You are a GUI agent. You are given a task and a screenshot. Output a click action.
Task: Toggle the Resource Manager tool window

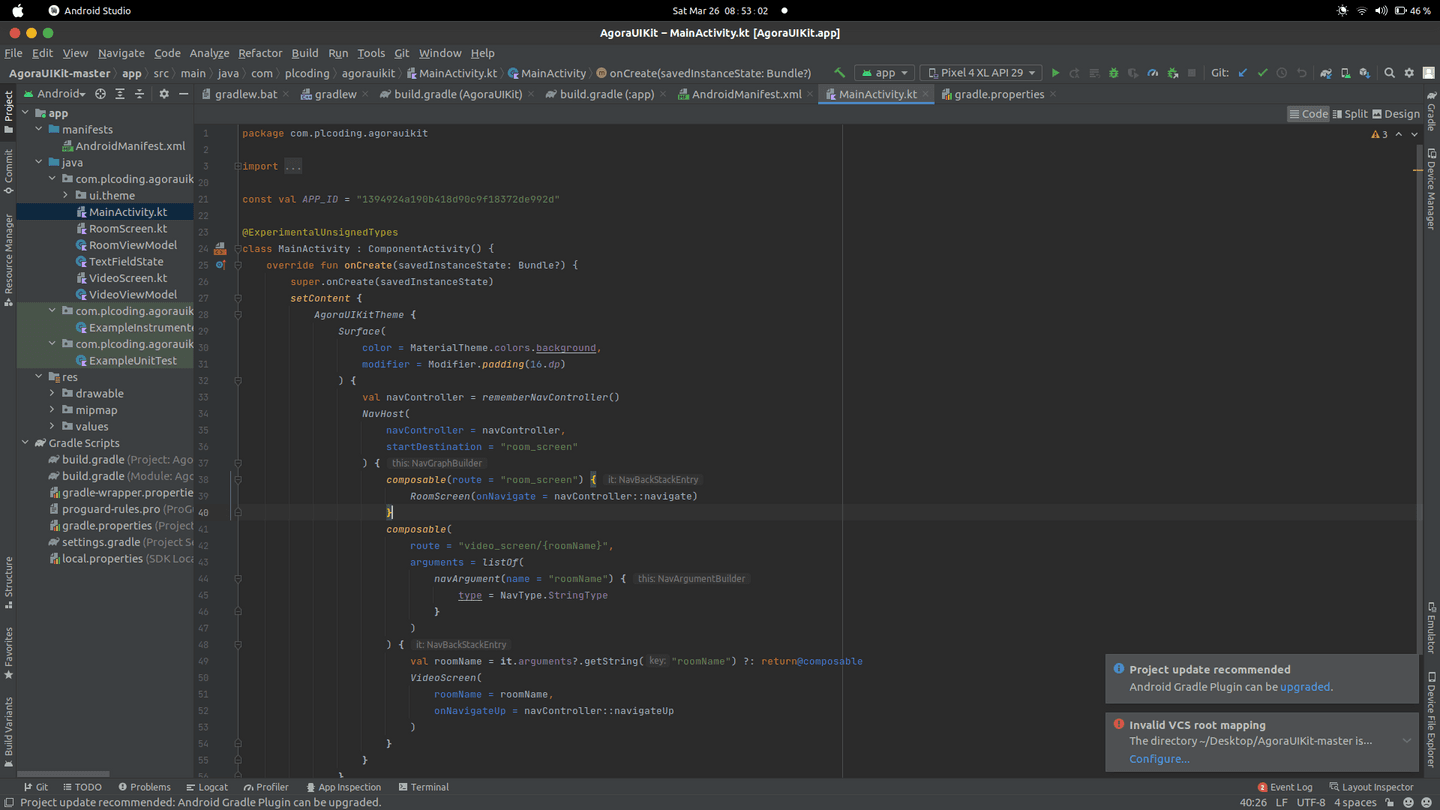click(x=8, y=260)
